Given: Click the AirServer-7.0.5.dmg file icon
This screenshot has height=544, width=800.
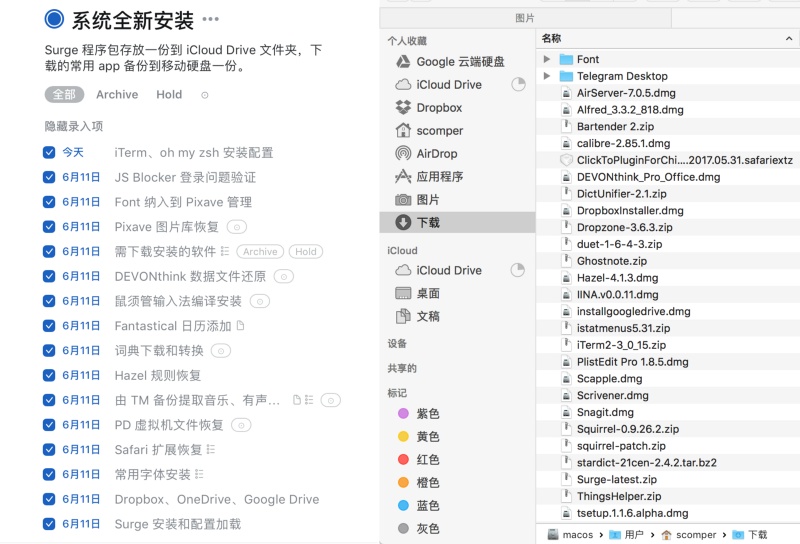Looking at the screenshot, I should tap(566, 93).
